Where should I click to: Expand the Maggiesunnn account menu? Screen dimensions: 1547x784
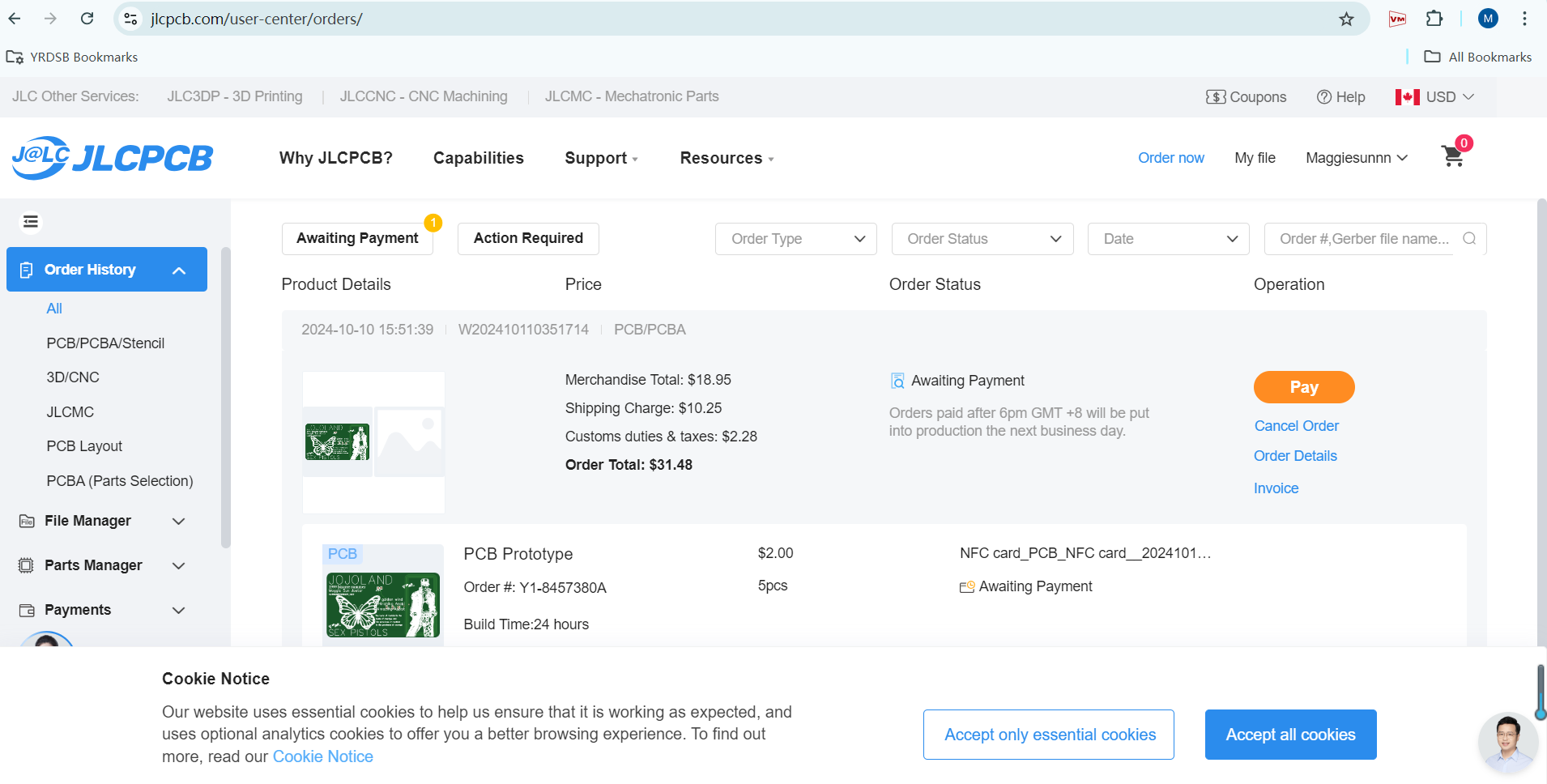[x=1357, y=158]
